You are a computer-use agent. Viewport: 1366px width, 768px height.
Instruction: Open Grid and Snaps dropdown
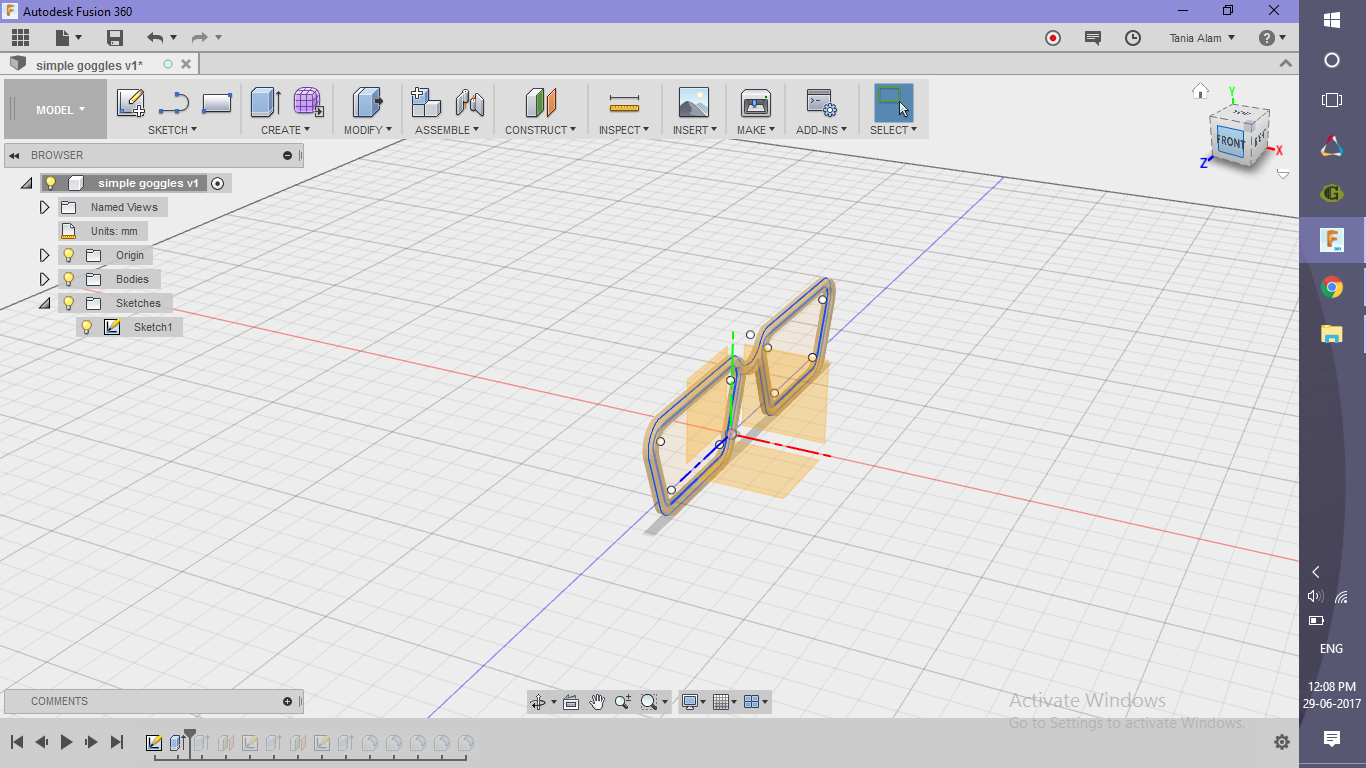[727, 702]
